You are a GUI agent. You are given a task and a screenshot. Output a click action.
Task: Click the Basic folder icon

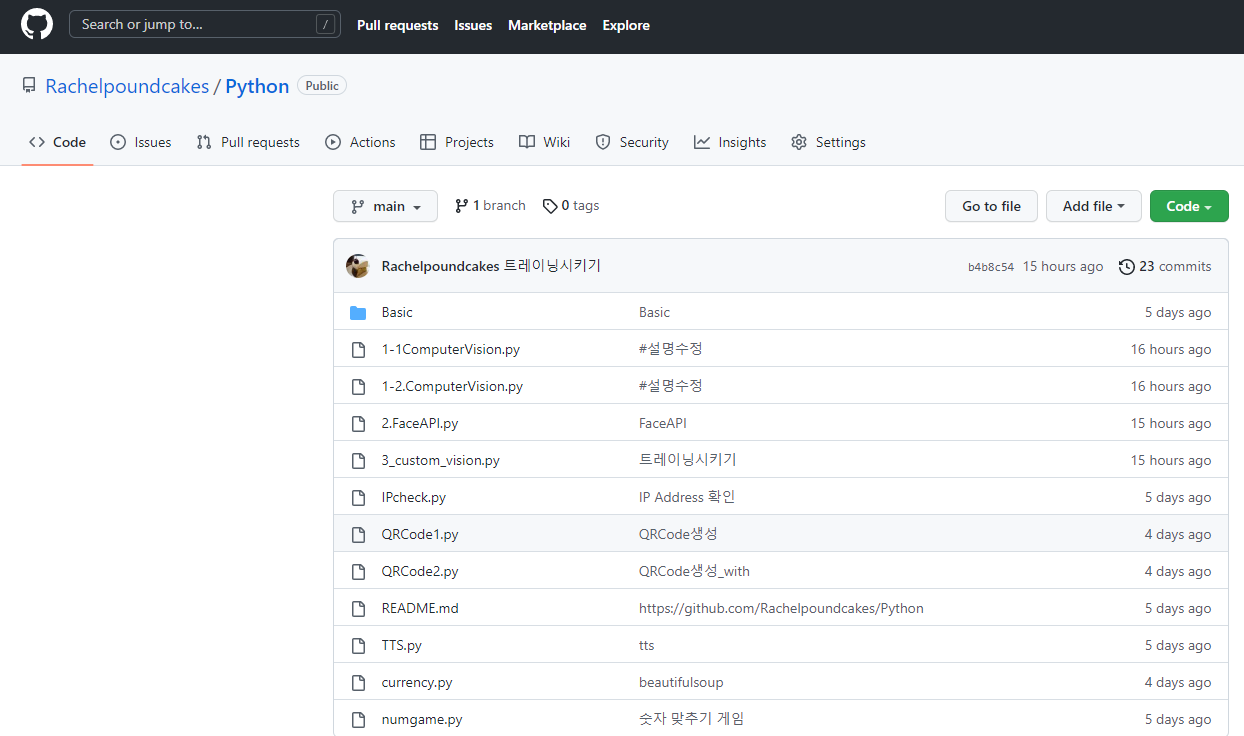coord(358,313)
